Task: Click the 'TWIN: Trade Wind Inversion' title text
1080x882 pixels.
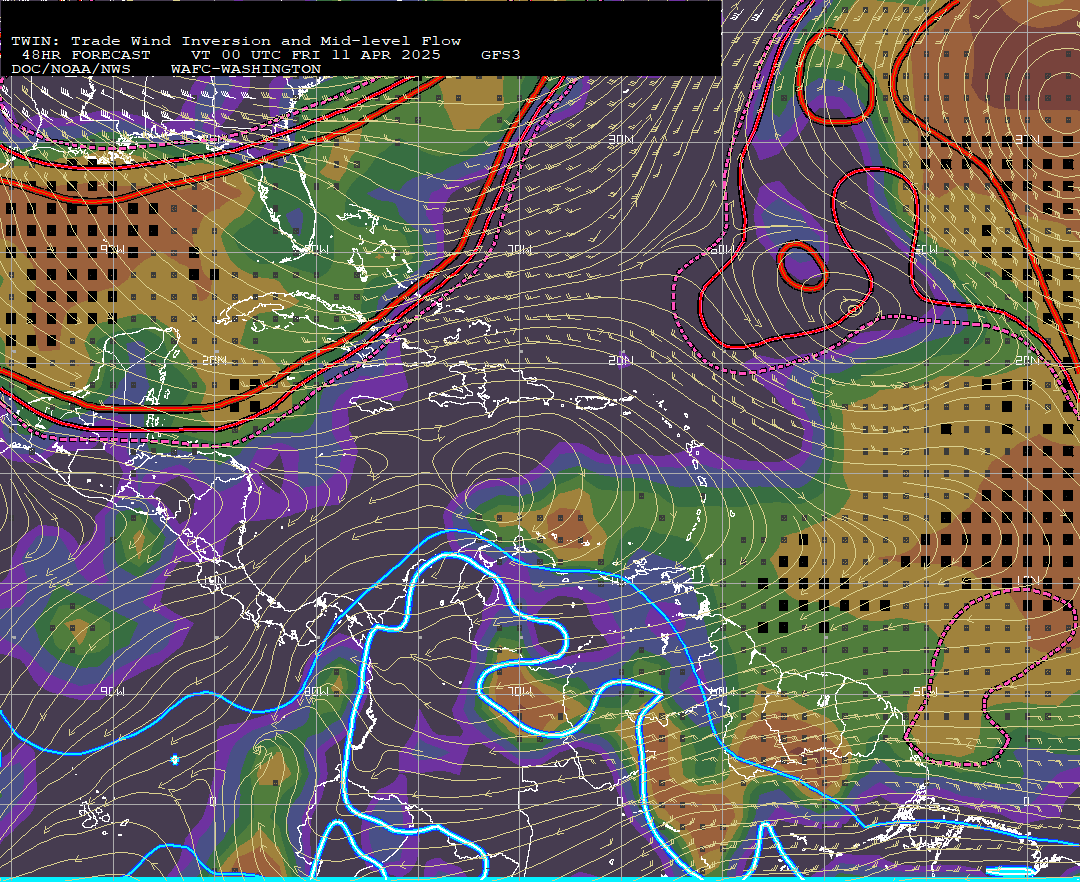Action: click(x=141, y=41)
